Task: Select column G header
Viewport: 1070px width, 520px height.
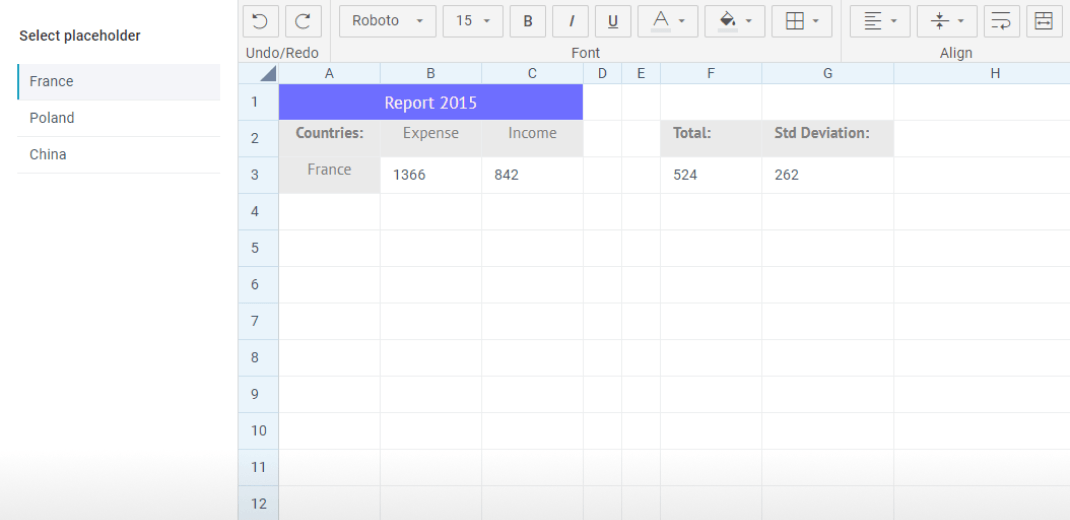Action: coord(828,74)
